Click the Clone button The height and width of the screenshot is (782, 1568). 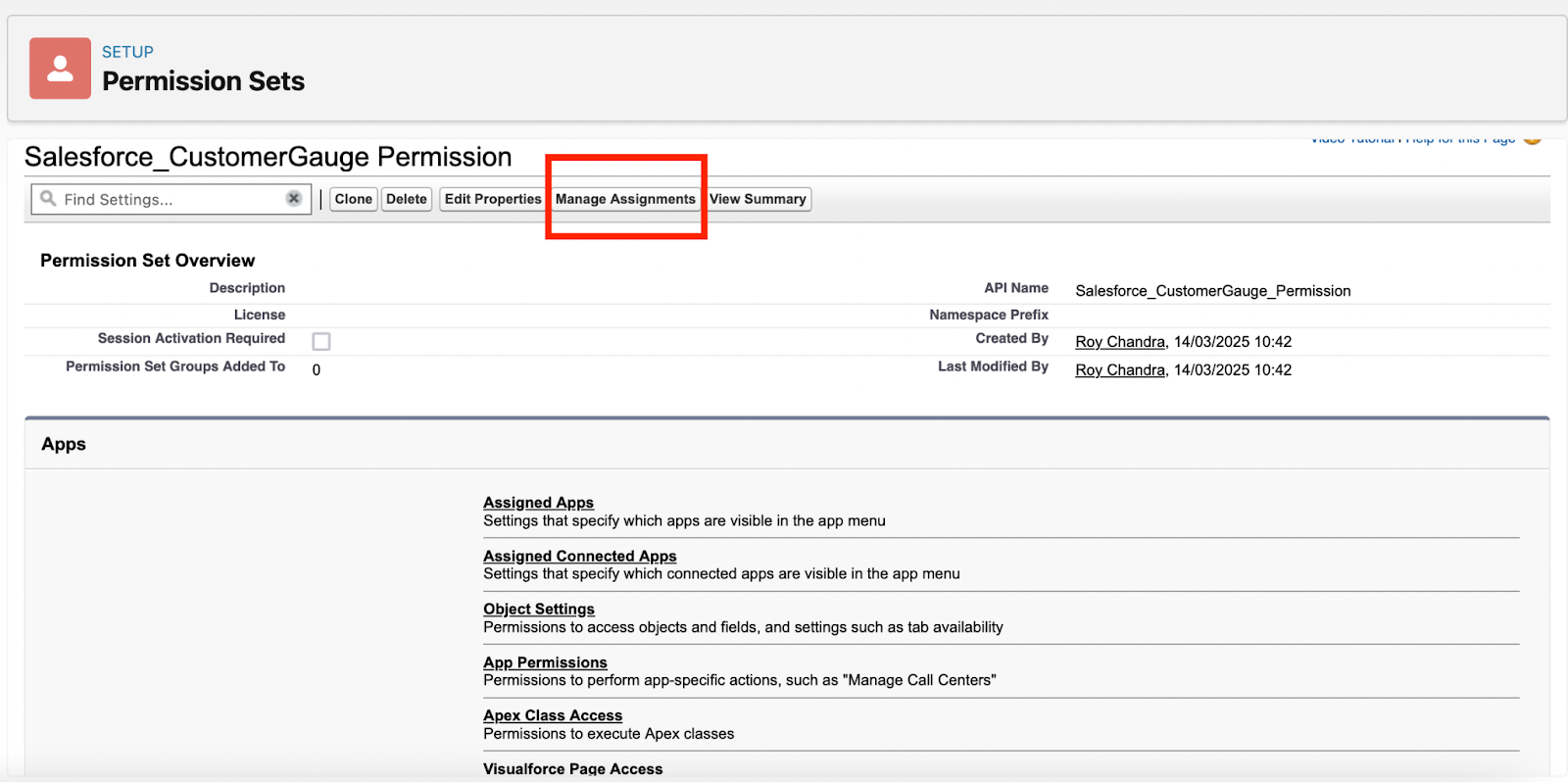pyautogui.click(x=353, y=199)
